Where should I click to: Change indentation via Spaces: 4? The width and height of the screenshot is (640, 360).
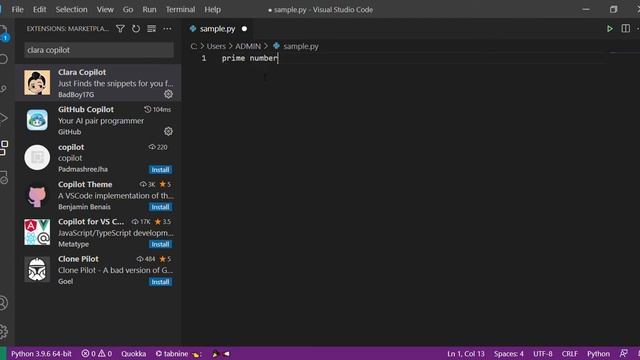tap(509, 353)
